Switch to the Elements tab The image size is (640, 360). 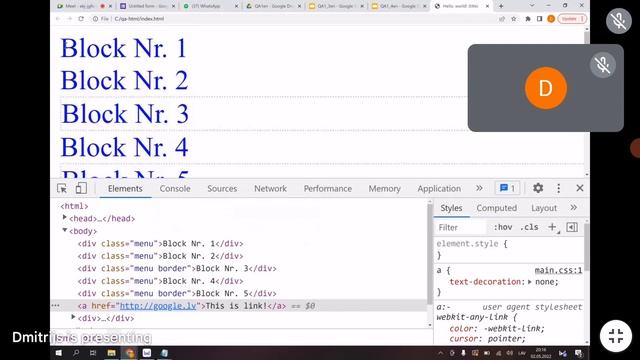click(125, 189)
